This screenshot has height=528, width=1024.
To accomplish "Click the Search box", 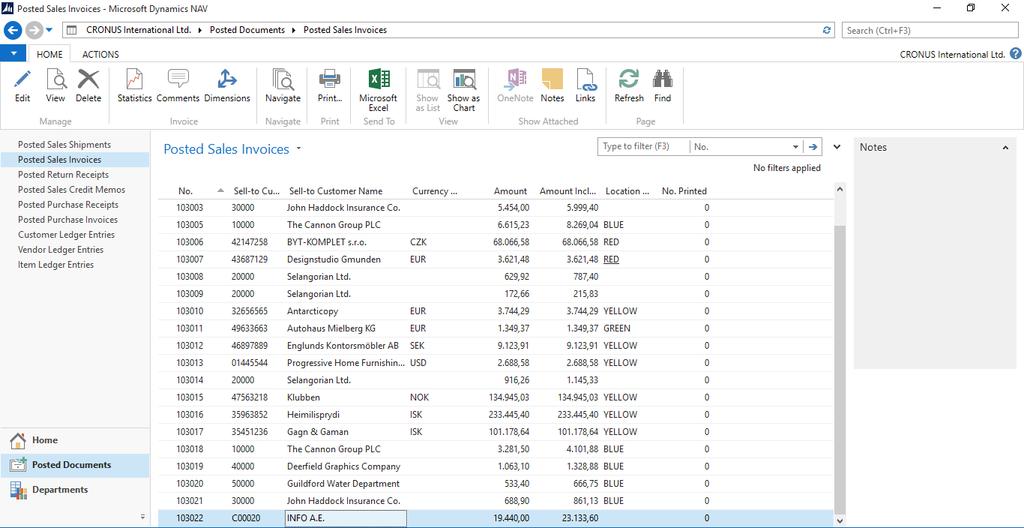I will [931, 30].
